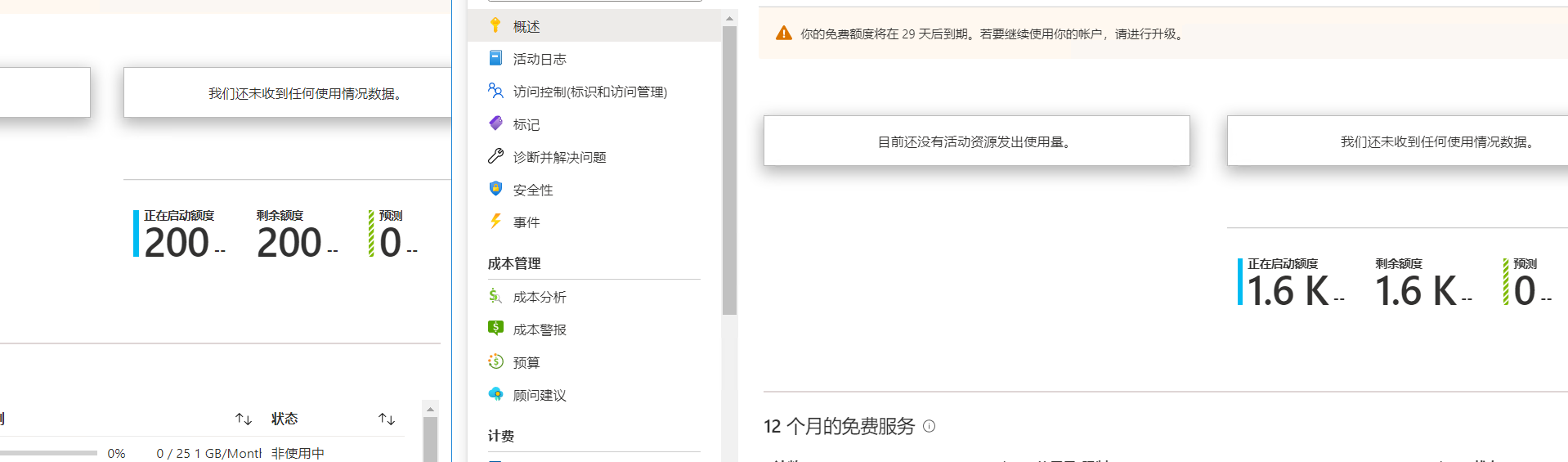This screenshot has height=462, width=1568.
Task: Click the lightning bolt 事件 icon
Action: click(495, 222)
